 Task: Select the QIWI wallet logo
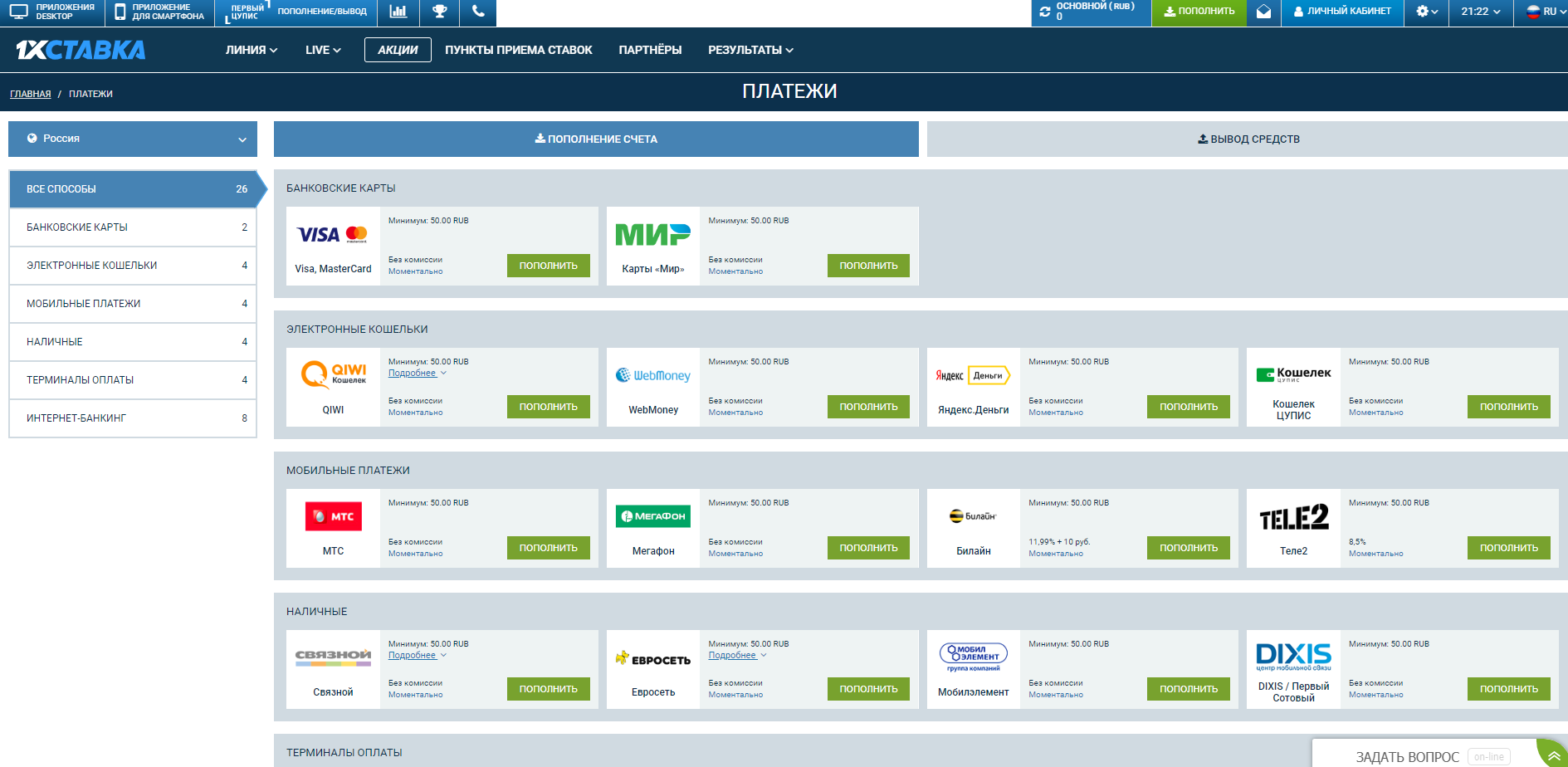333,375
